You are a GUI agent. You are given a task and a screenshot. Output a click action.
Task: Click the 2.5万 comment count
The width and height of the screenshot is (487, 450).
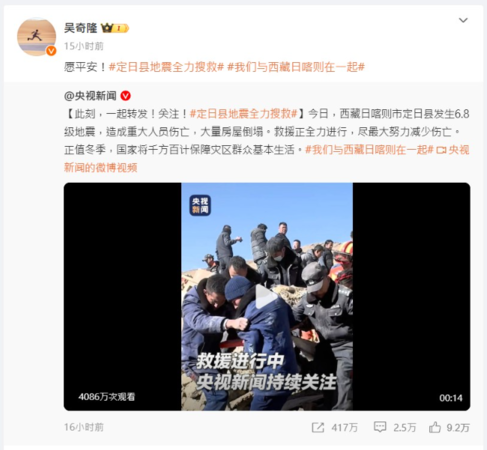404,428
